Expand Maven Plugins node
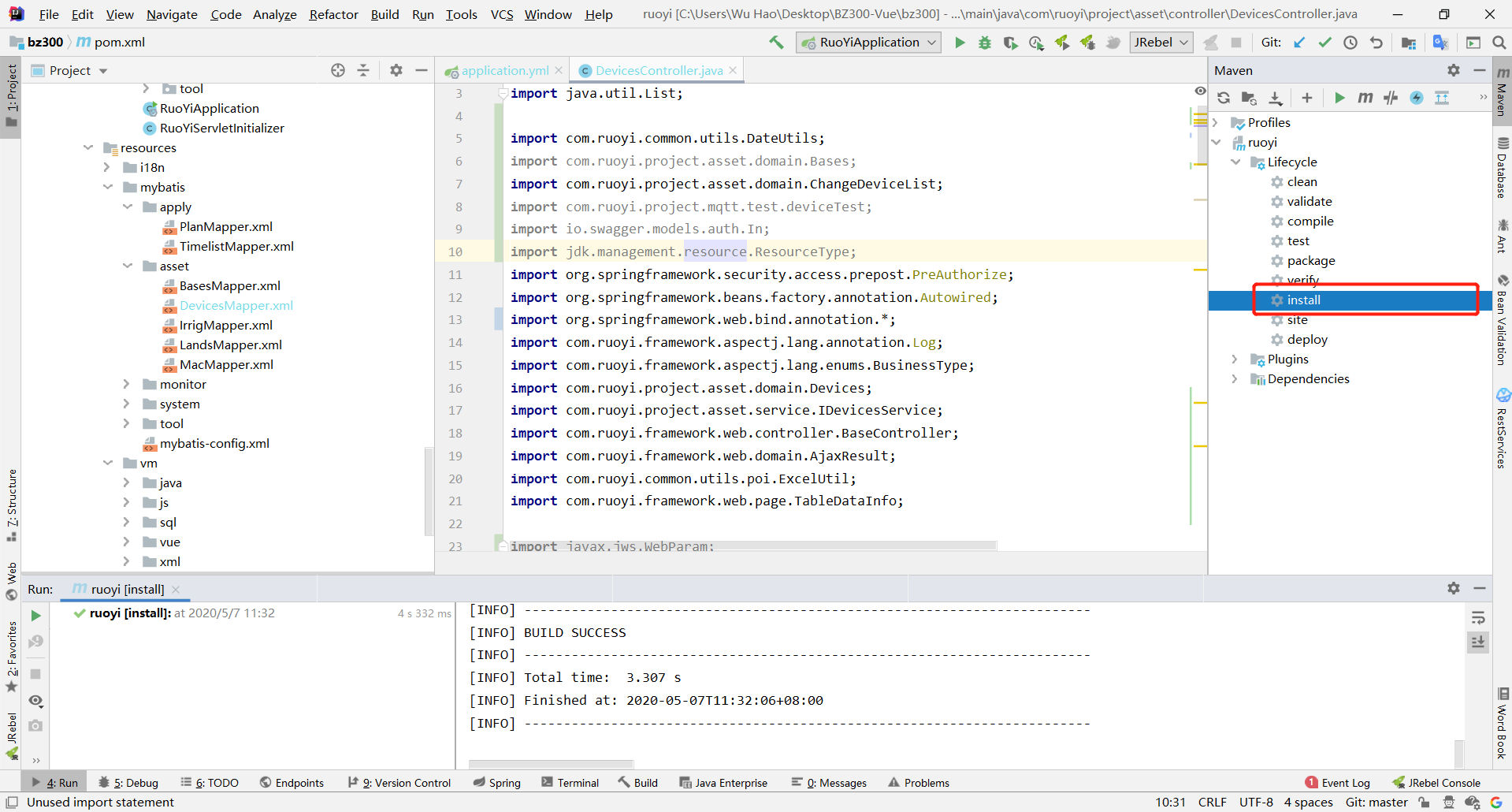The height and width of the screenshot is (812, 1512). coord(1235,359)
